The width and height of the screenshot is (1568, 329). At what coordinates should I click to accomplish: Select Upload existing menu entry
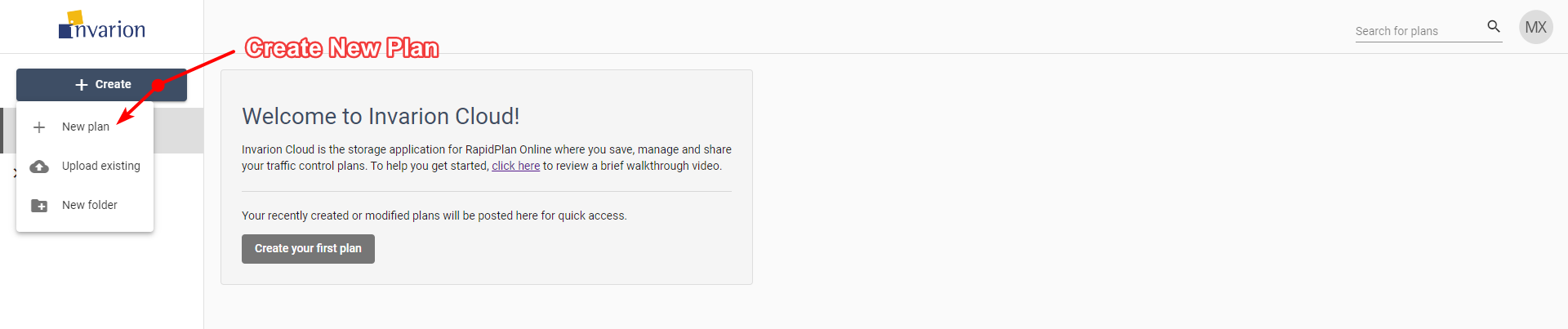(x=85, y=167)
